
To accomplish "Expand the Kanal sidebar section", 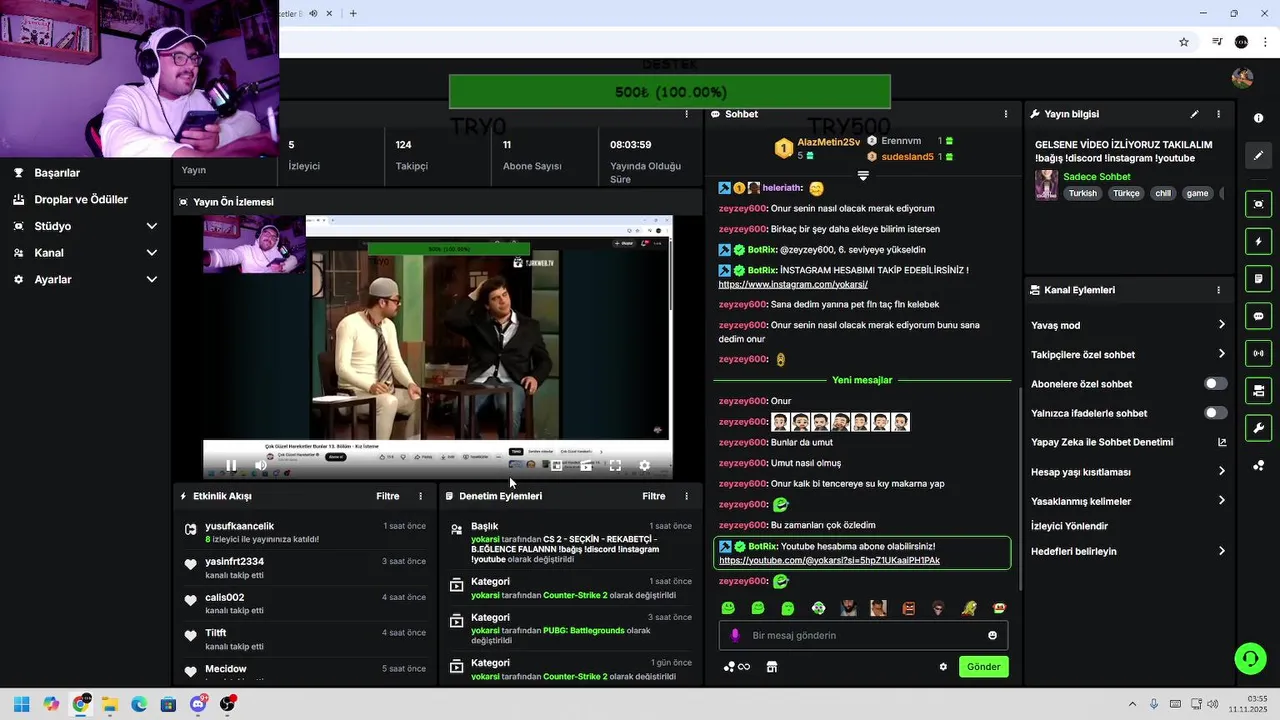I will click(85, 253).
